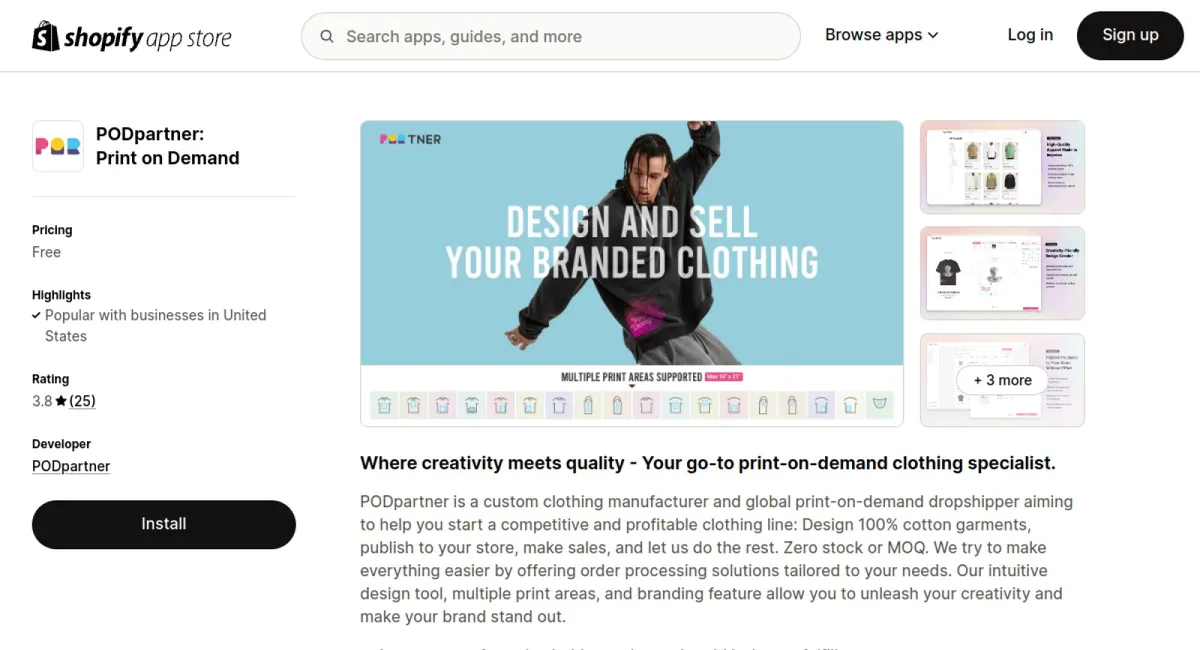Show the + 3 more screenshots
Image resolution: width=1200 pixels, height=650 pixels.
(x=1002, y=380)
